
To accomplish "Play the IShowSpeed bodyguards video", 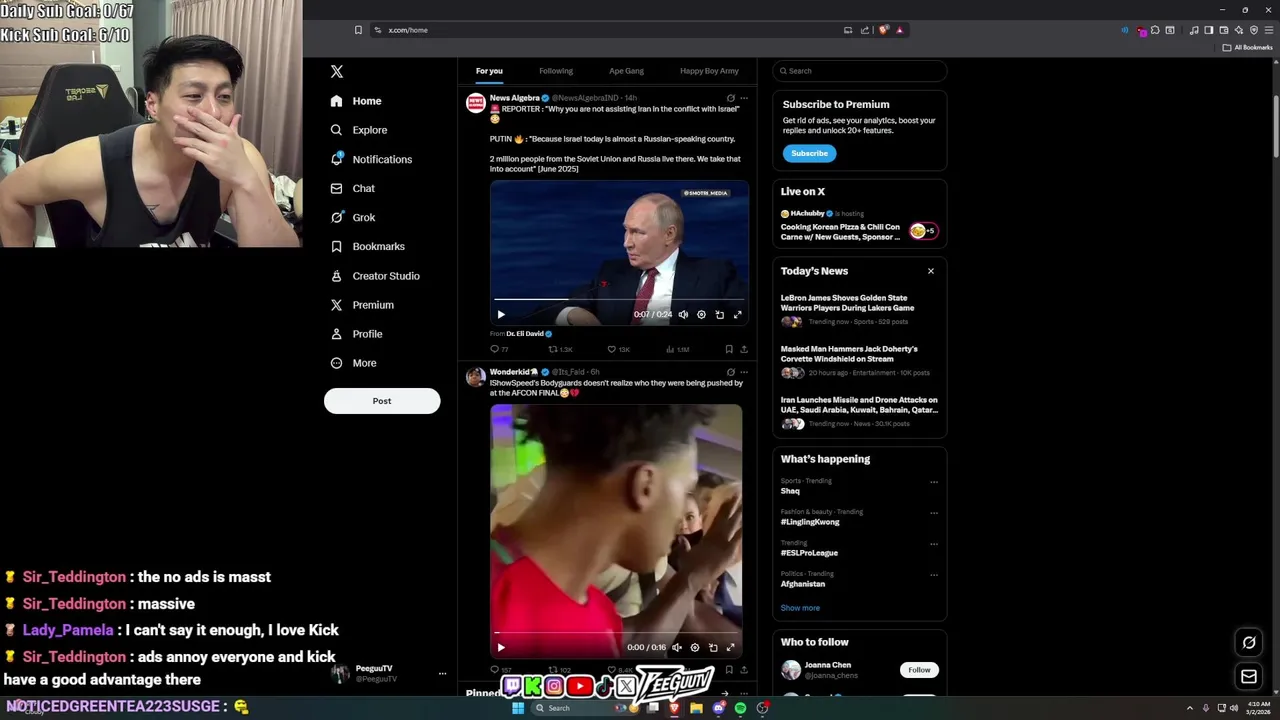I will [501, 647].
